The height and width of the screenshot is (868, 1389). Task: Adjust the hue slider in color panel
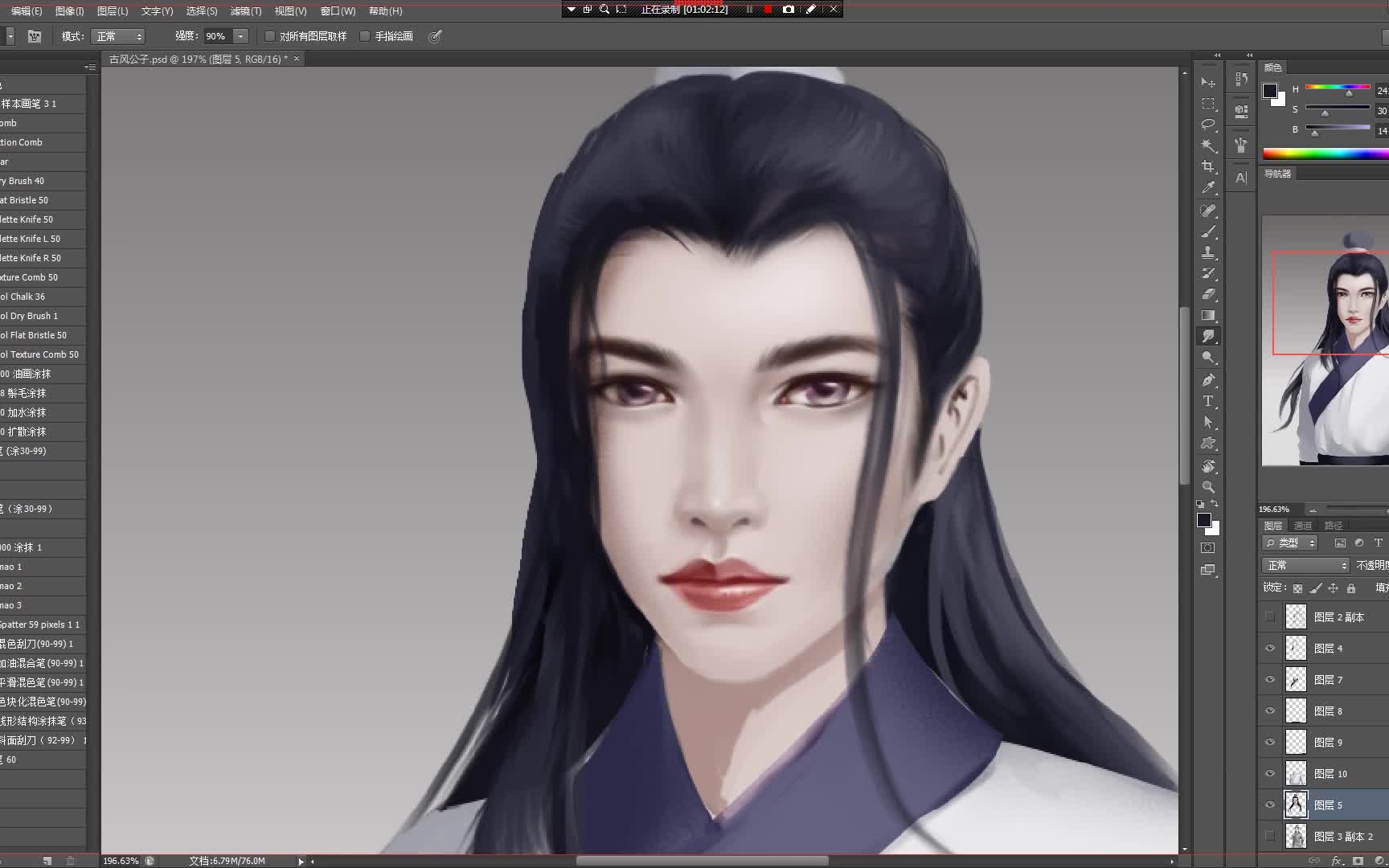pos(1350,92)
